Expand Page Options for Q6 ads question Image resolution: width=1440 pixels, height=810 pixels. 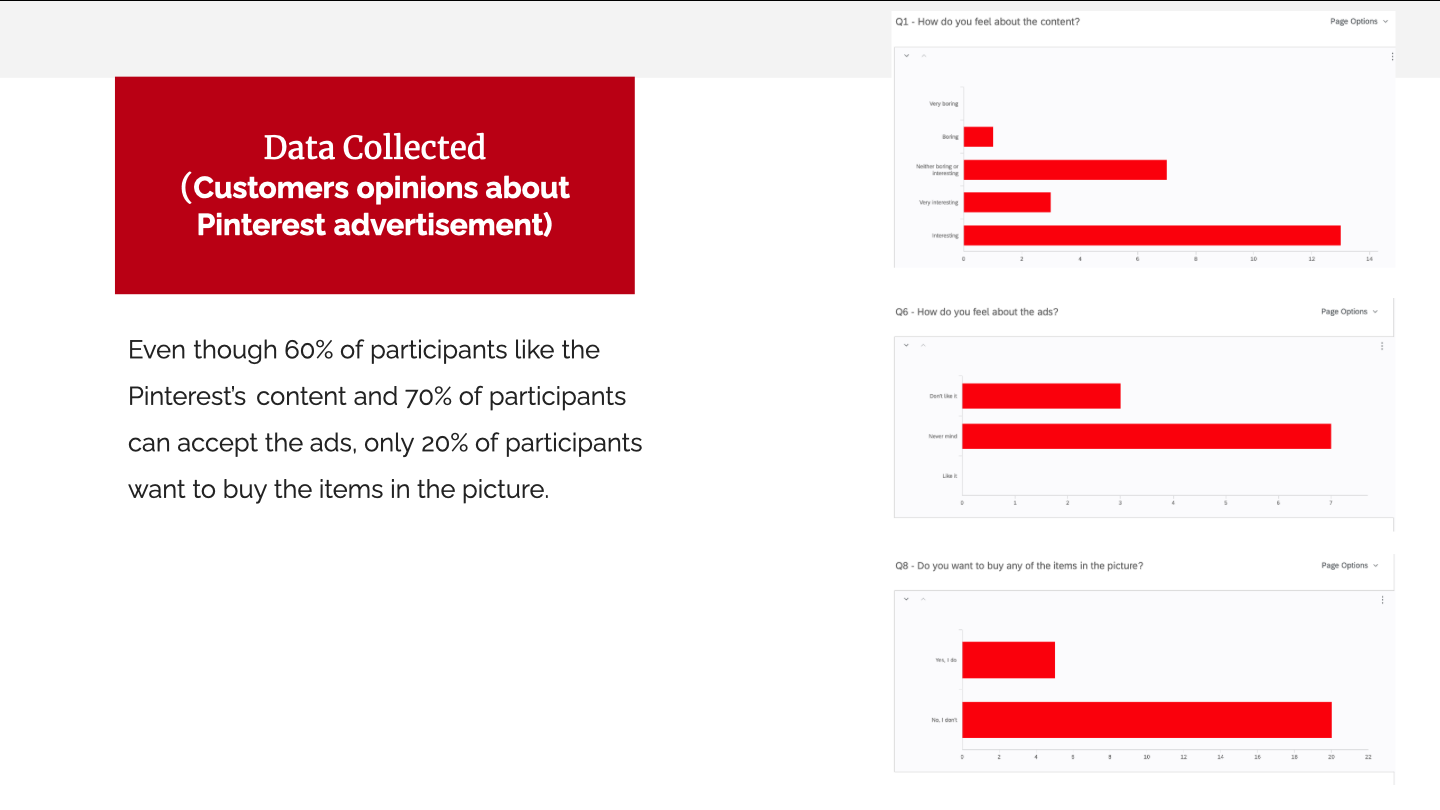coord(1349,312)
